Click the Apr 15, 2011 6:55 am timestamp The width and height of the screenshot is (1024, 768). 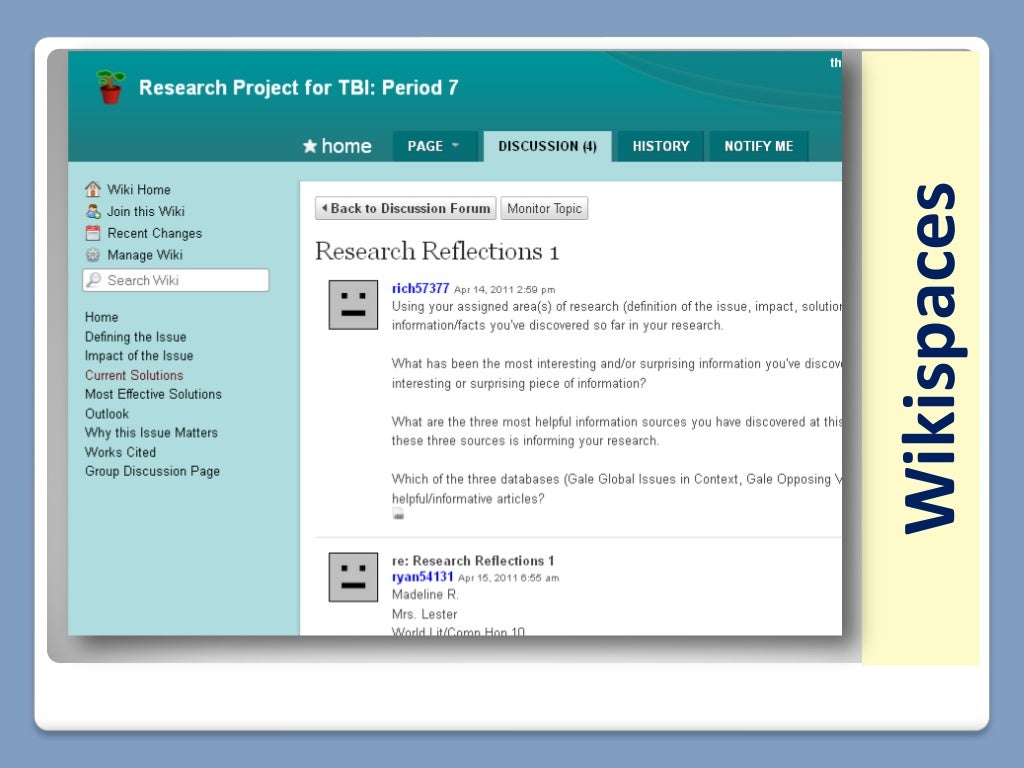[x=508, y=578]
